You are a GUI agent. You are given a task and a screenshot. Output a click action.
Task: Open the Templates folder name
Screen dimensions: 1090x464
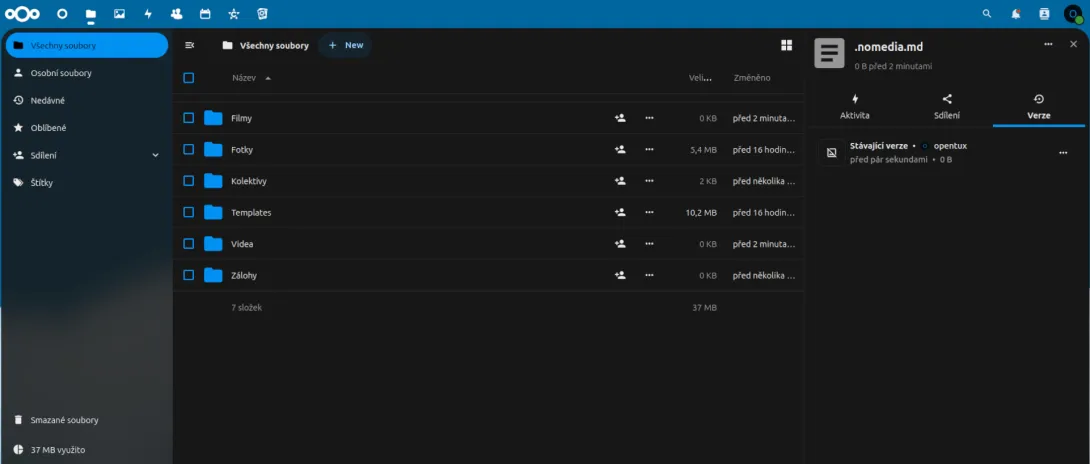[x=251, y=213]
